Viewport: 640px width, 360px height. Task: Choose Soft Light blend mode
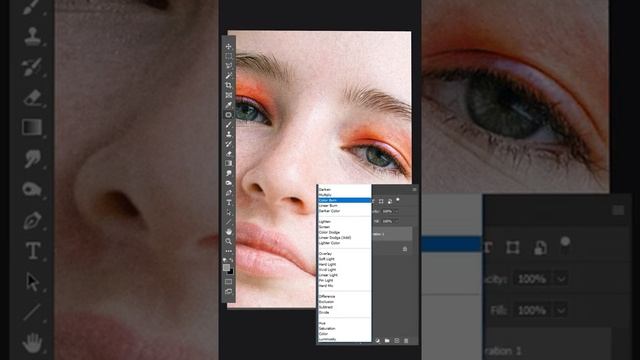[x=327, y=259]
